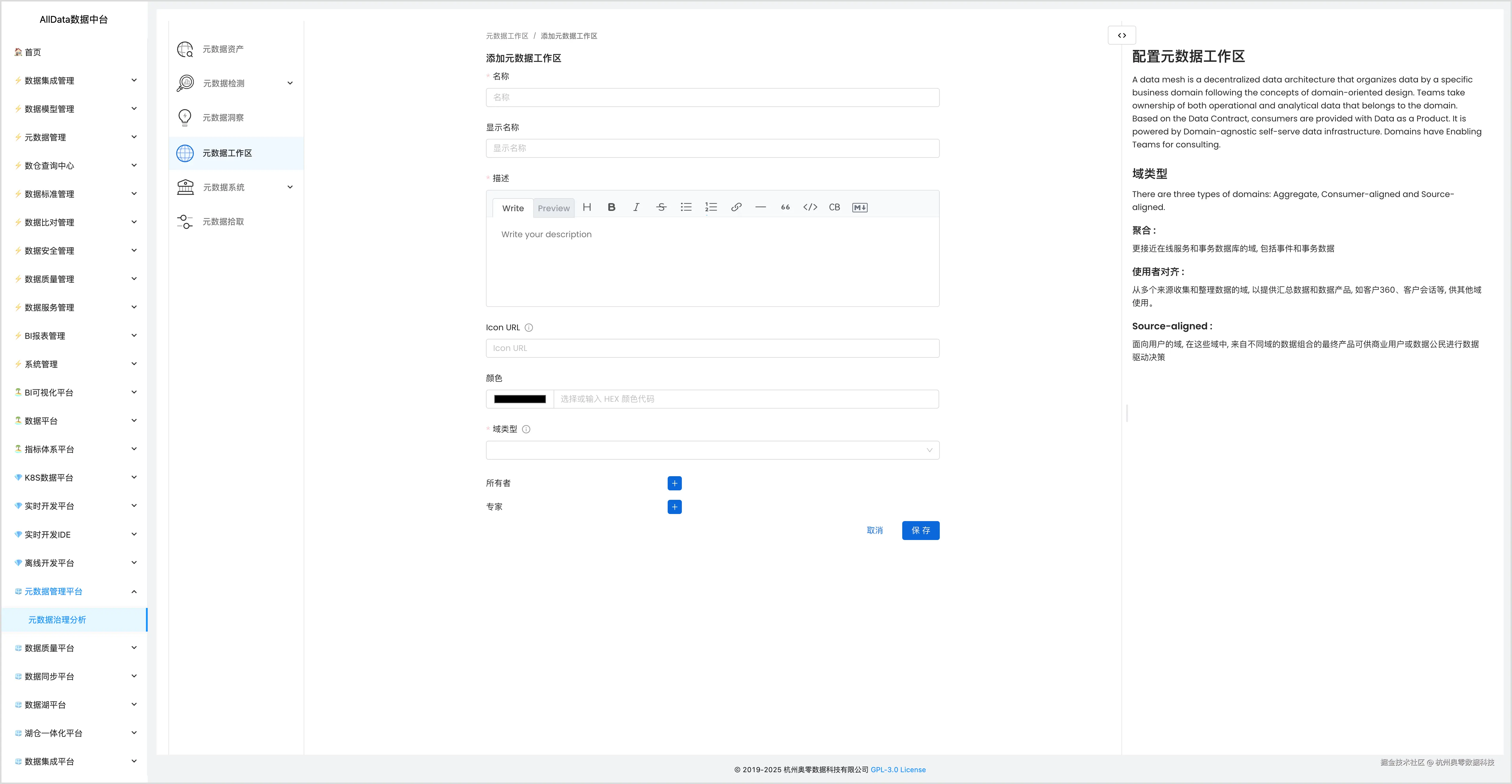Viewport: 1512px width, 784px height.
Task: Click the Italic formatting icon
Action: pos(636,207)
